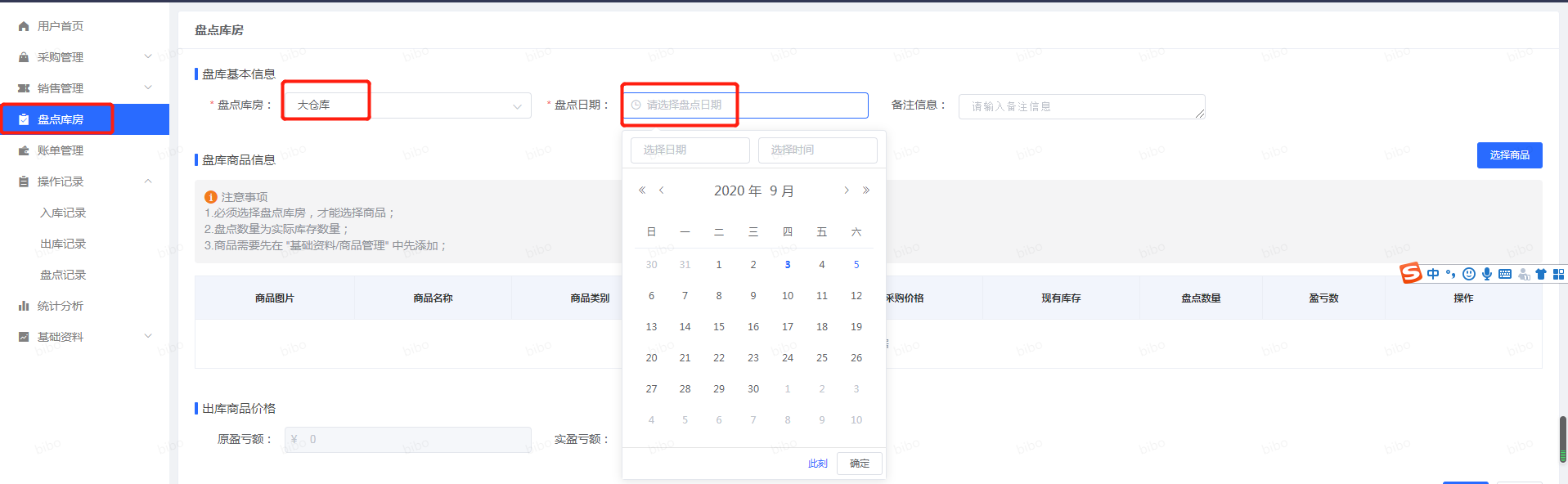Select September 15 in calendar

[718, 327]
